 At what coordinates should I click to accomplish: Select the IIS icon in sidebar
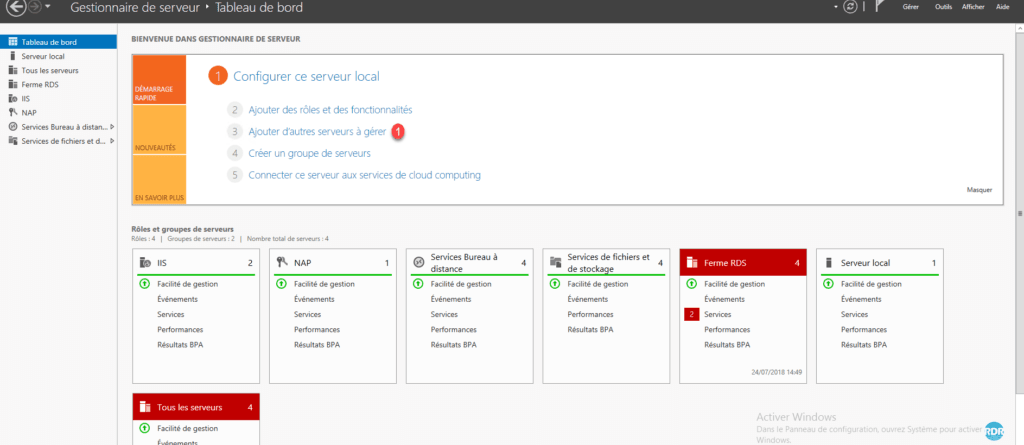coord(12,99)
